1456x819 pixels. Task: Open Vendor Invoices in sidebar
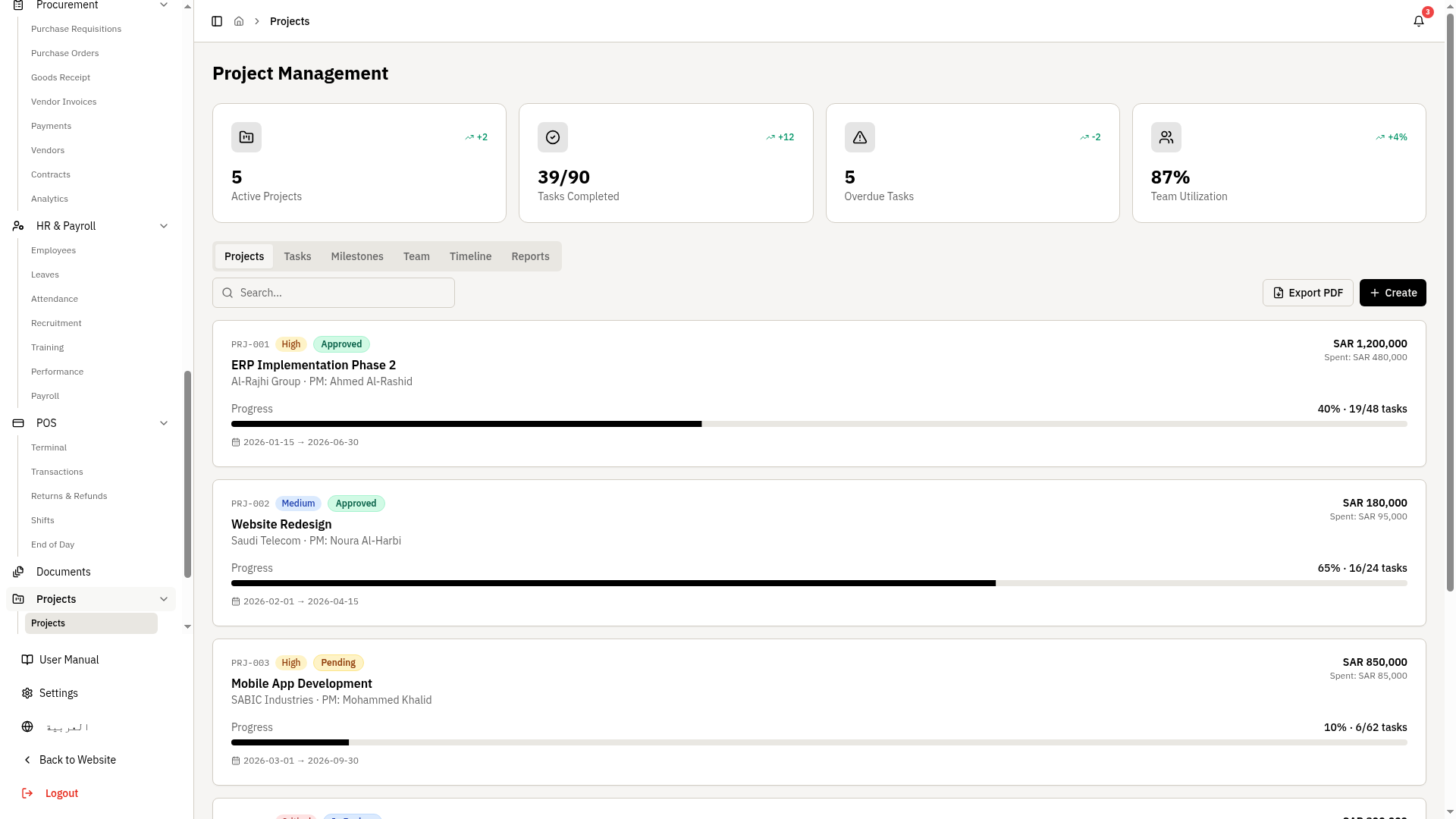click(x=64, y=102)
